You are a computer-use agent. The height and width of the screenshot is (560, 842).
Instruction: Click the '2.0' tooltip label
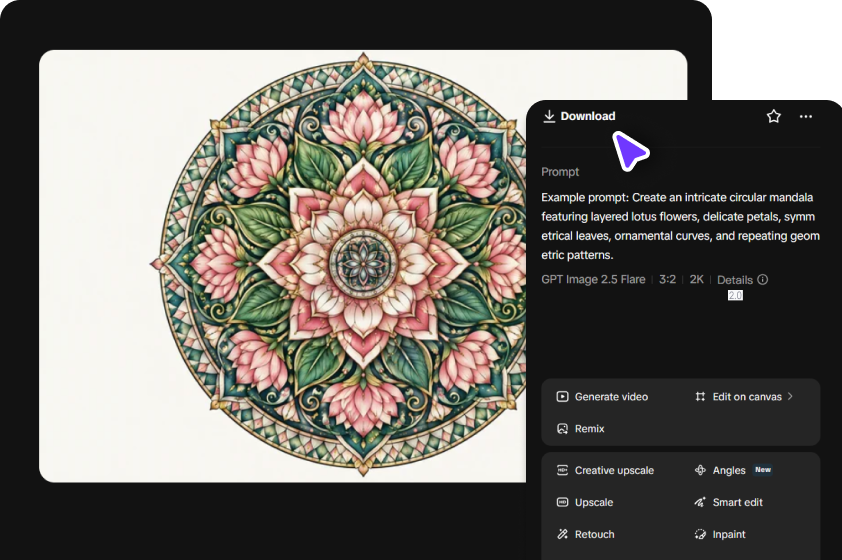pyautogui.click(x=735, y=295)
